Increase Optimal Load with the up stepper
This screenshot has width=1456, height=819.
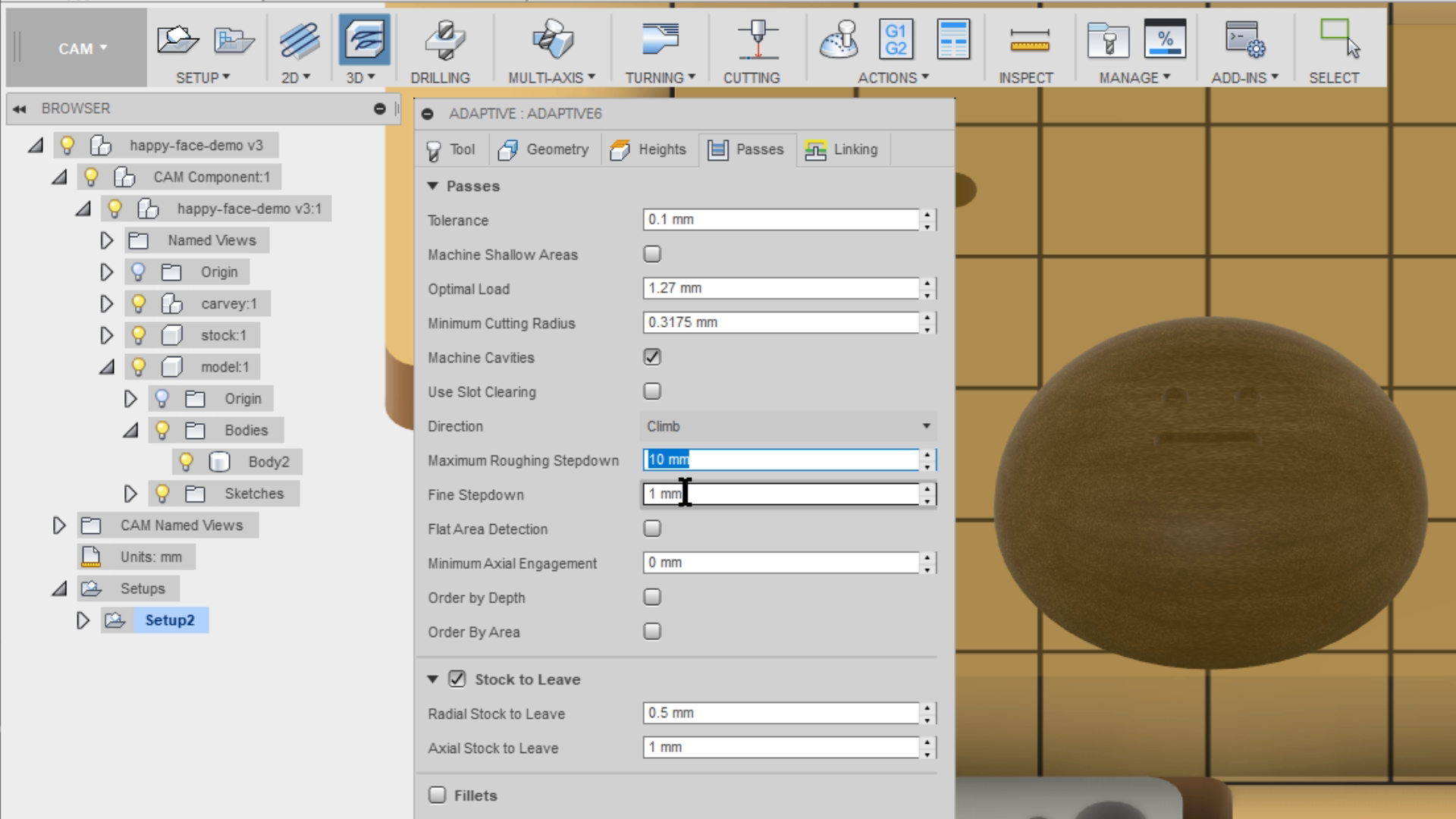[927, 284]
